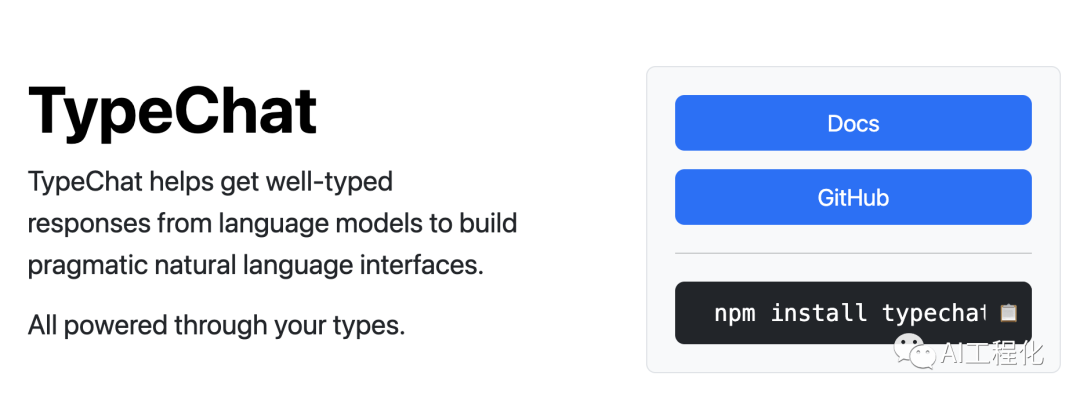
Task: Click the "responses from language models to build" line
Action: click(x=272, y=222)
